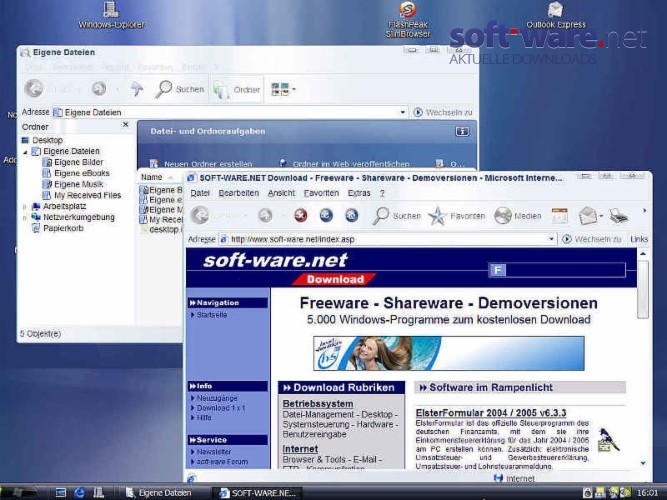
Task: Open History icon in Internet Explorer toolbar
Action: click(x=559, y=216)
